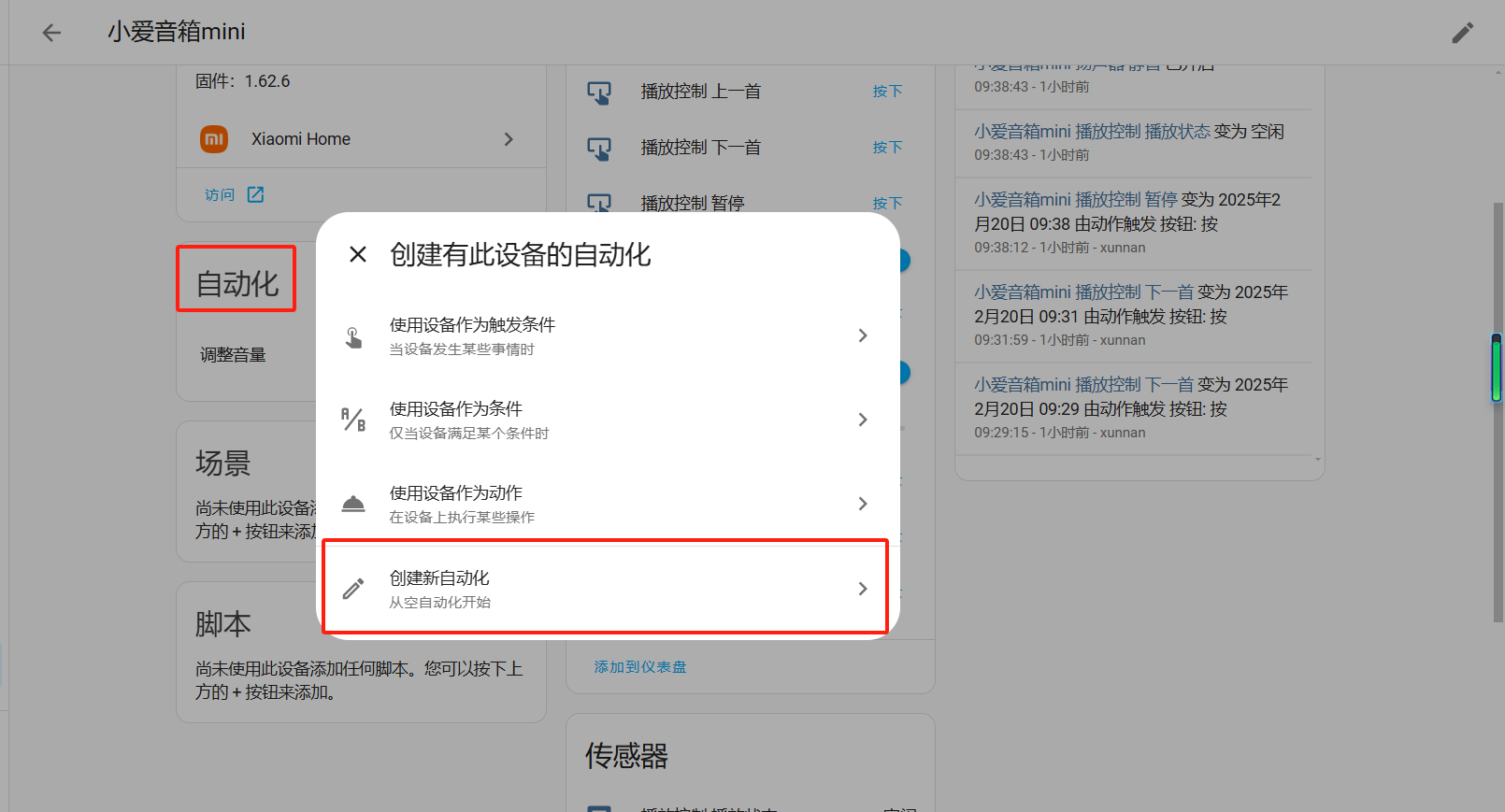Click the A/B icon of 使用设备作为条件
Image resolution: width=1505 pixels, height=812 pixels.
[353, 420]
